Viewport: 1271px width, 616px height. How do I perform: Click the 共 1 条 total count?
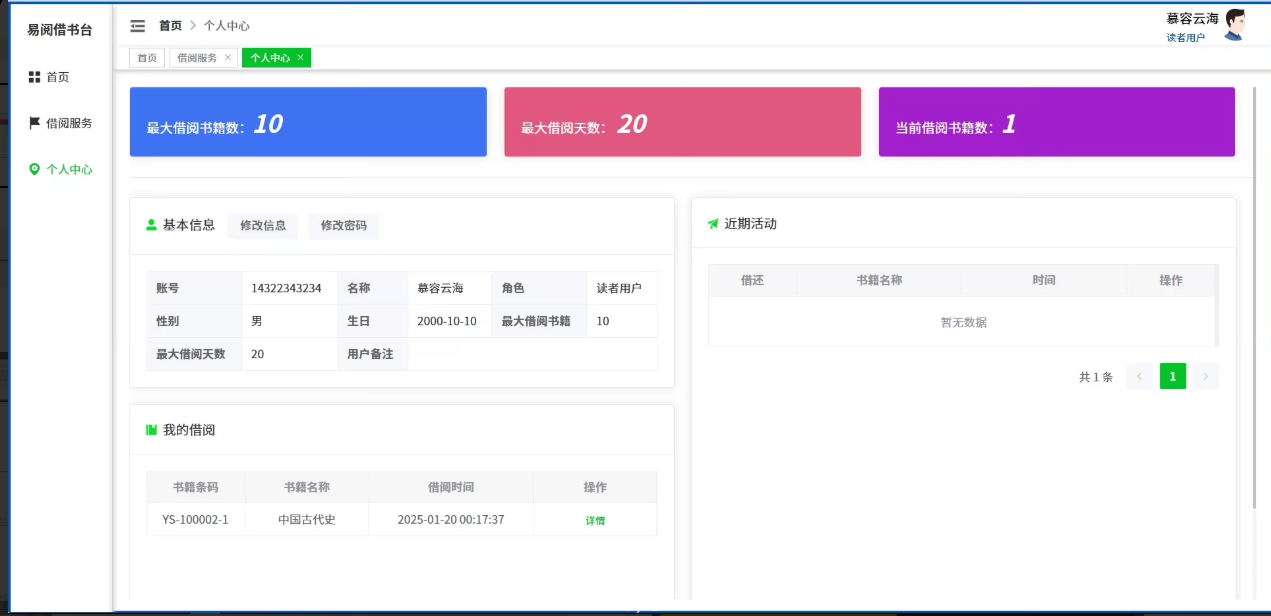[1096, 377]
